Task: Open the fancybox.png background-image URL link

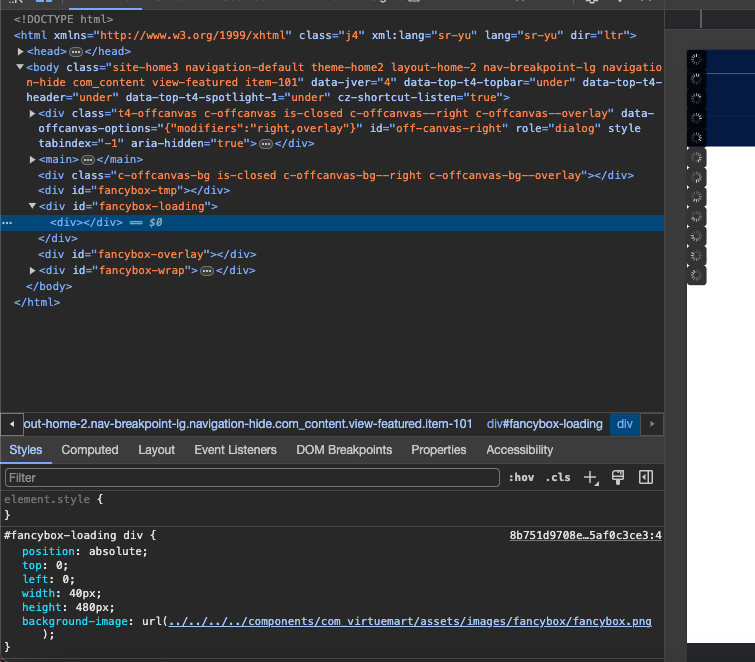Action: [410, 621]
